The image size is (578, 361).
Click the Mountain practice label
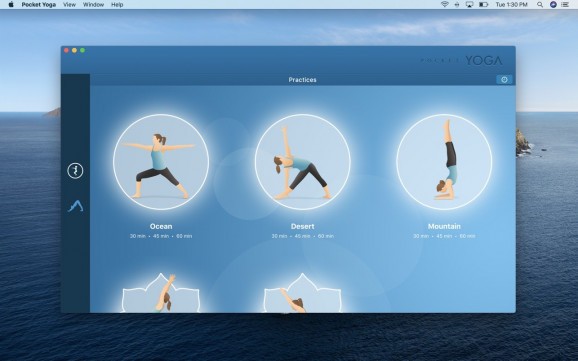[444, 226]
